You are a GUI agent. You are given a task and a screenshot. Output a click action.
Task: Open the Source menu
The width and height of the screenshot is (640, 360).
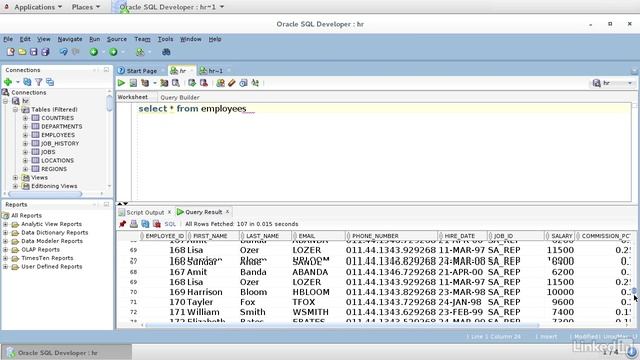pyautogui.click(x=117, y=39)
